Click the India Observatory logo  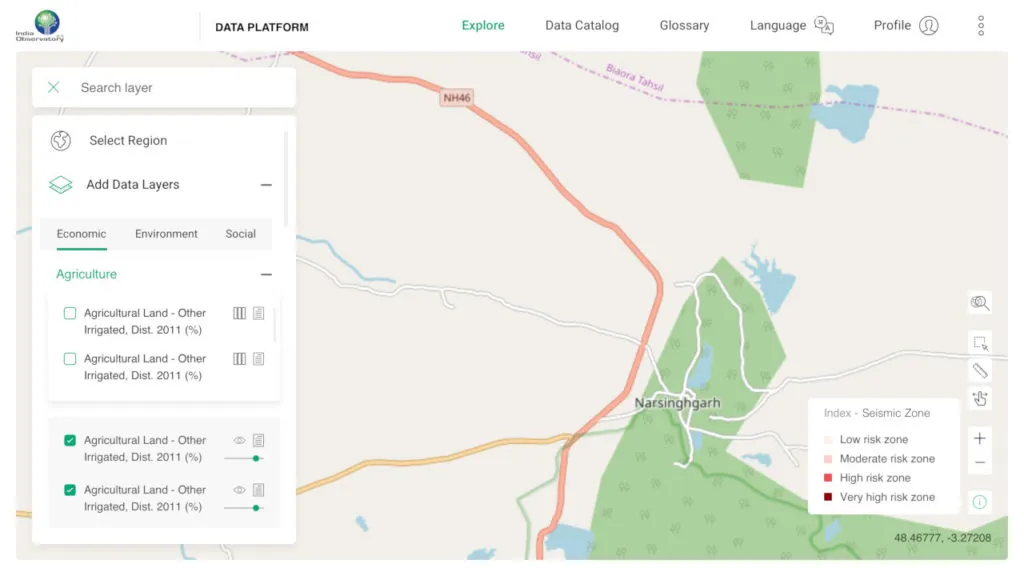tap(40, 26)
